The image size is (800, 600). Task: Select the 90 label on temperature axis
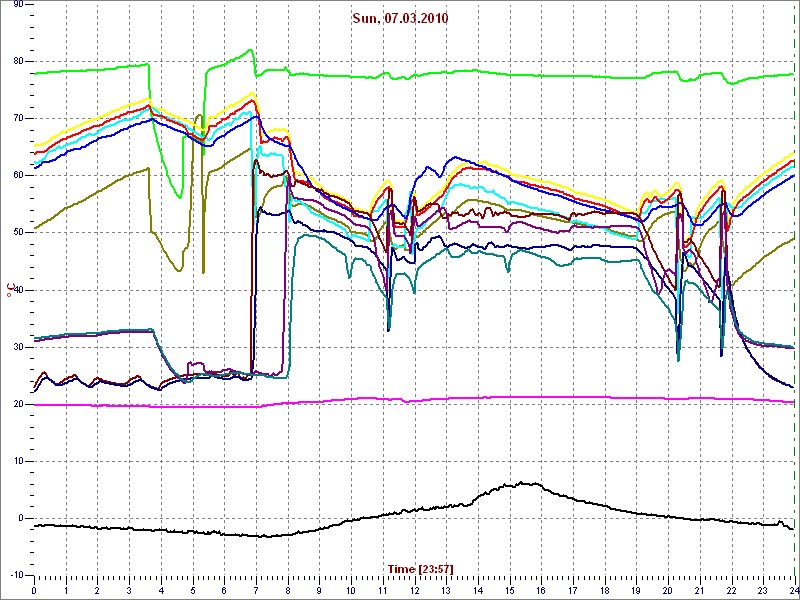pos(18,4)
